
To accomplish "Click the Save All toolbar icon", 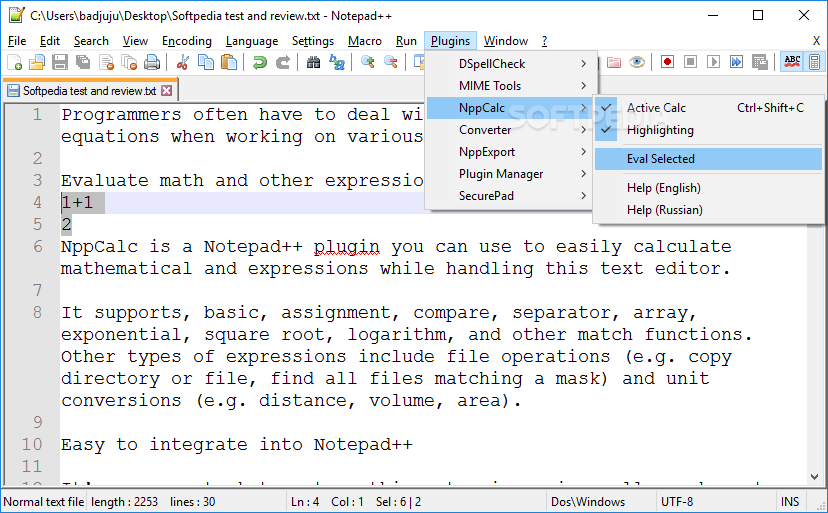I will tap(83, 62).
